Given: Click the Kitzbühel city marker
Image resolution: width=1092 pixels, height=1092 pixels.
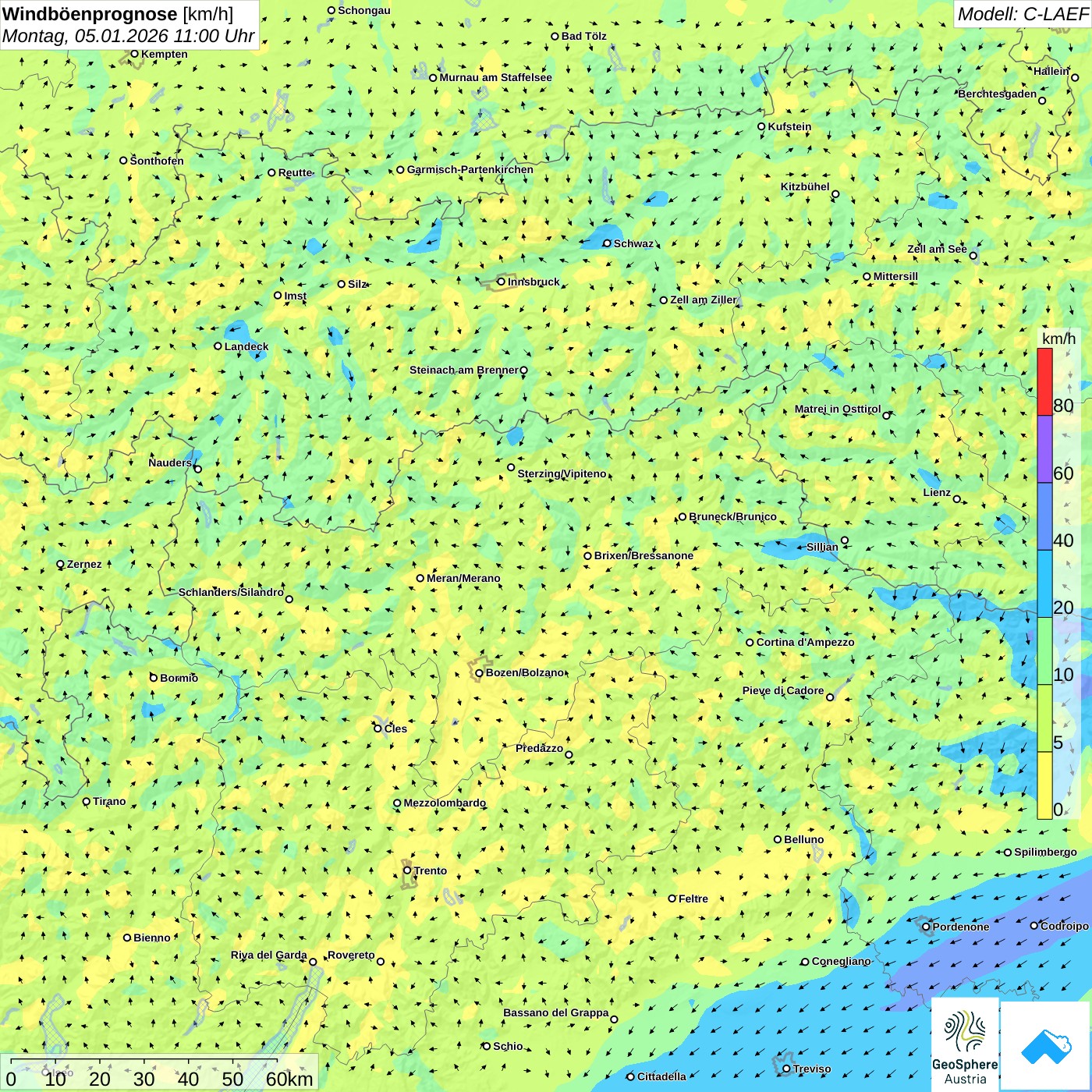Looking at the screenshot, I should 835,194.
